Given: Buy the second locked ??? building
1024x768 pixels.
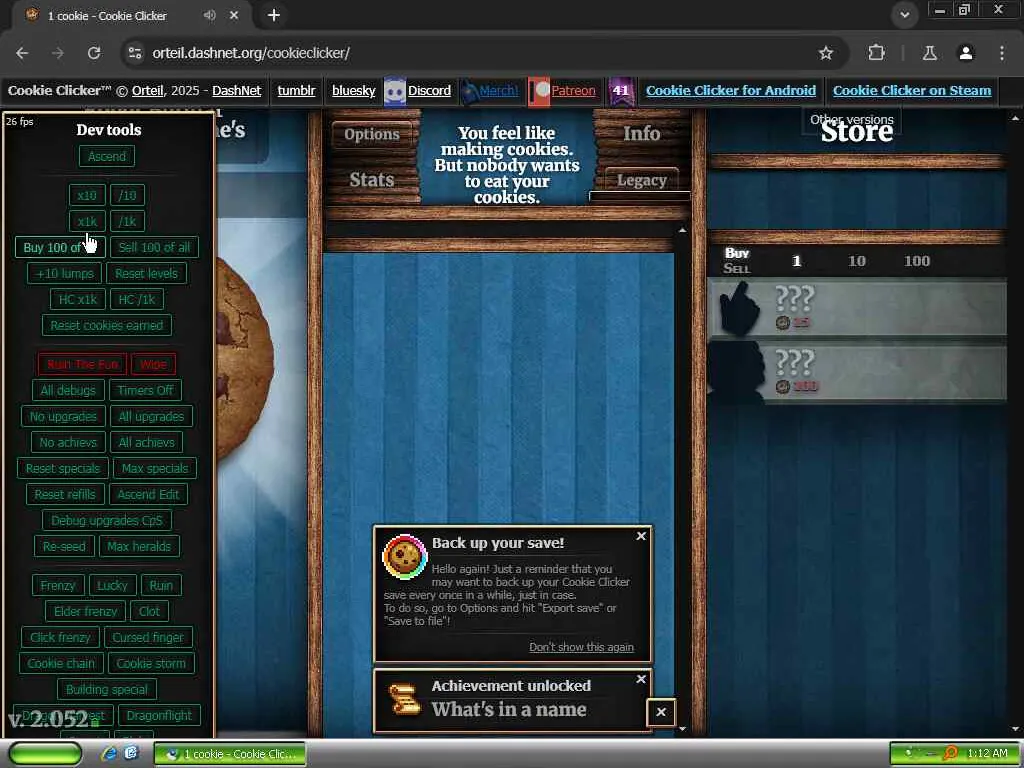Looking at the screenshot, I should [857, 372].
